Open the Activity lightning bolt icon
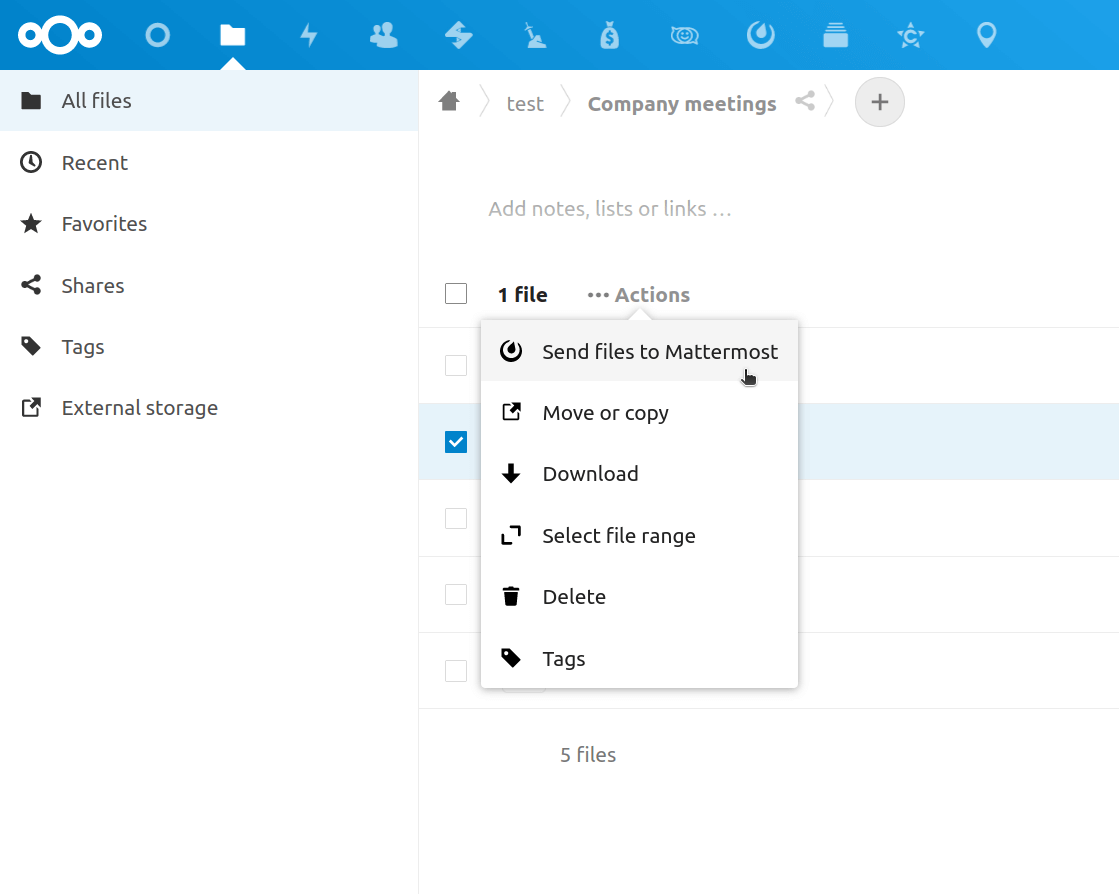The width and height of the screenshot is (1119, 894). coord(308,35)
